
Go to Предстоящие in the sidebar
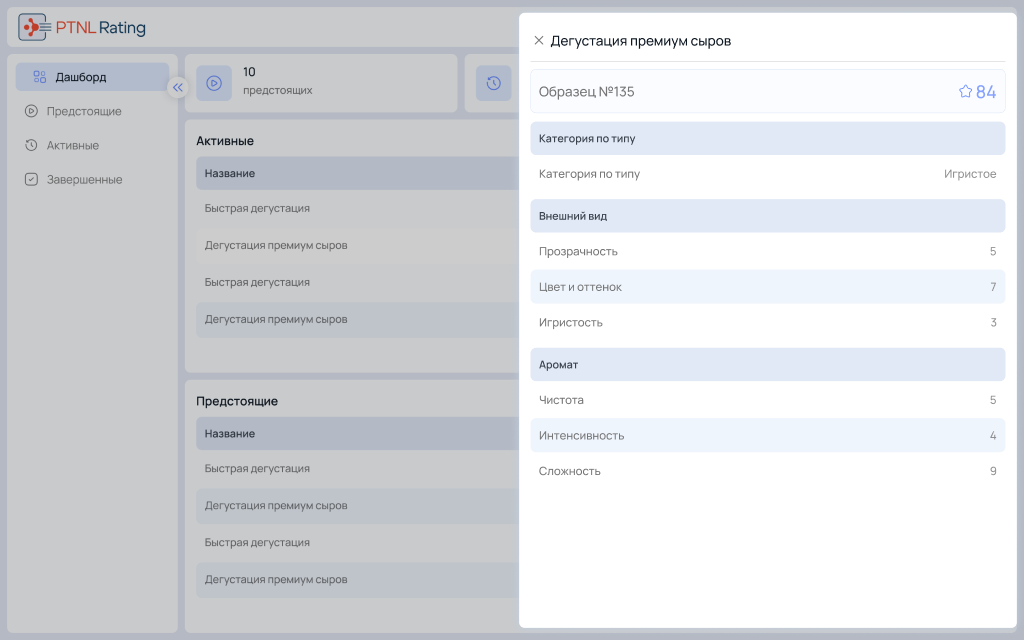click(84, 111)
